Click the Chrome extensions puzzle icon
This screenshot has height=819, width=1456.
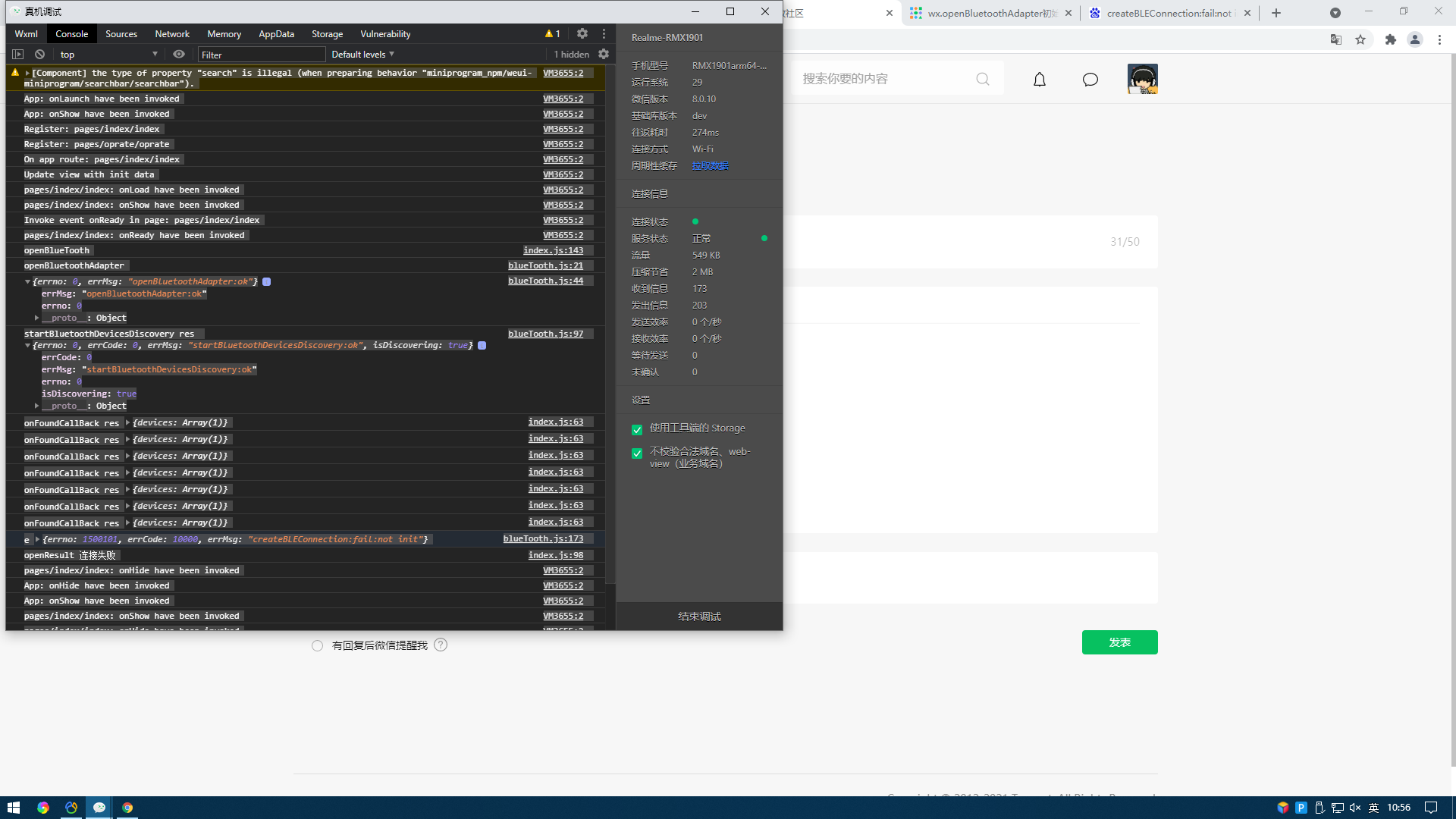[x=1390, y=39]
